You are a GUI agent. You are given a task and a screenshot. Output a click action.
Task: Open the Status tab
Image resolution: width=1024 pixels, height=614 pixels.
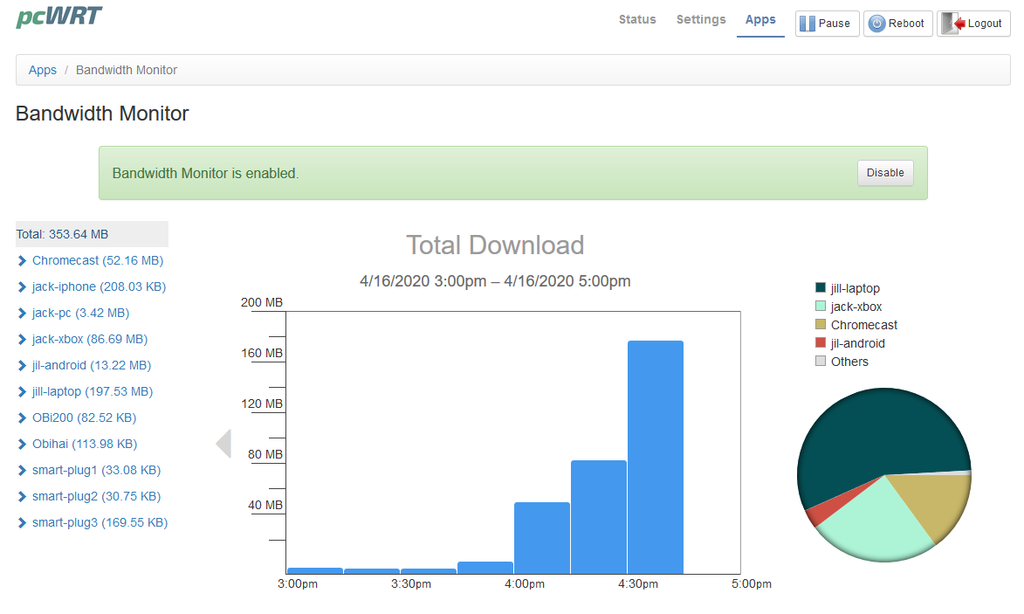coord(637,20)
